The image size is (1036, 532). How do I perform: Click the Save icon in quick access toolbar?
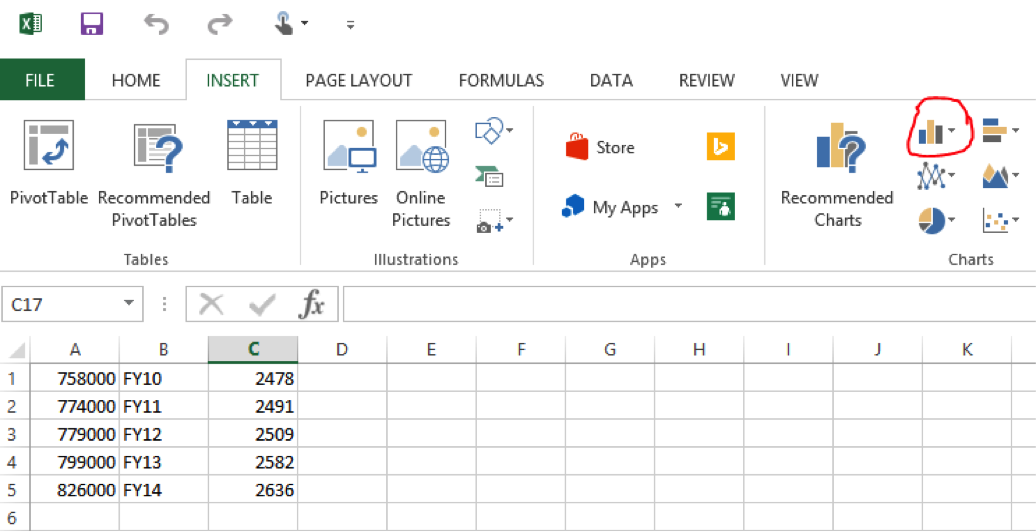[x=92, y=23]
